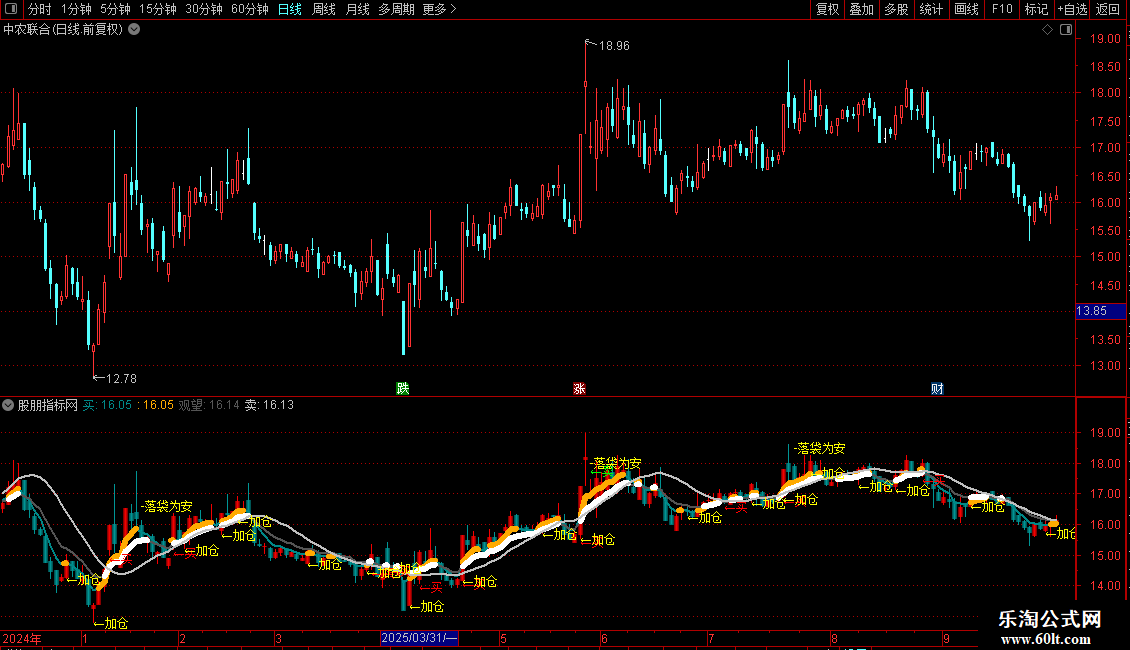Click the 12.78 low price label
Viewport: 1130px width, 650px height.
(x=121, y=379)
